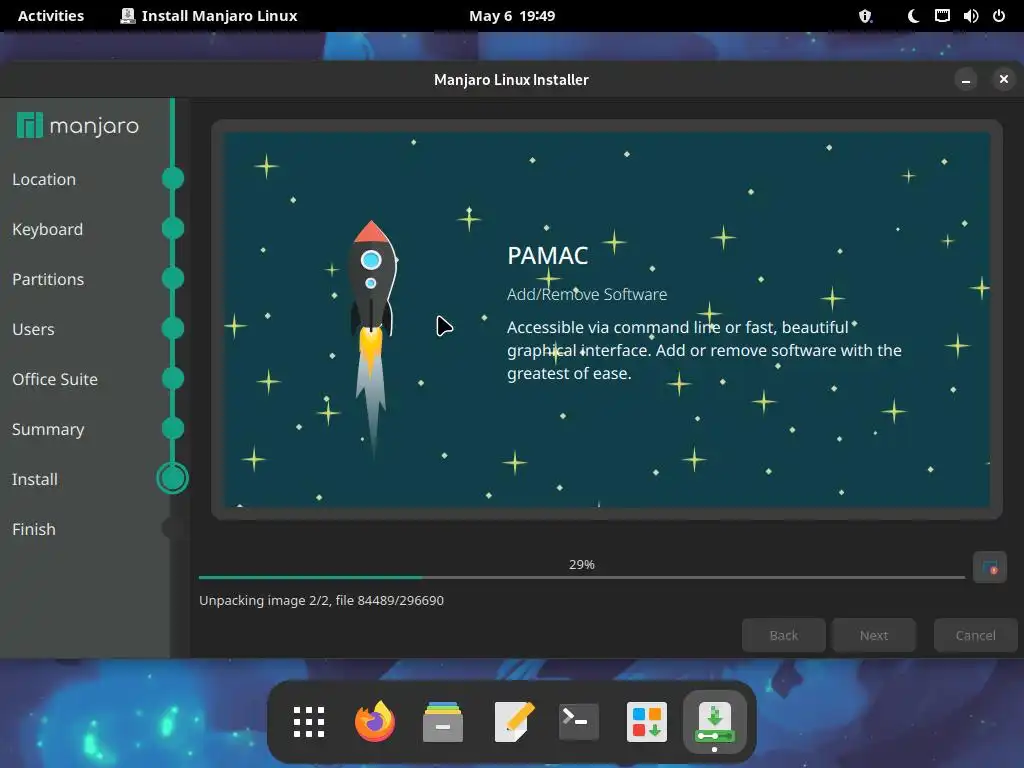The height and width of the screenshot is (768, 1024).
Task: Open the Activities overview
Action: [51, 16]
